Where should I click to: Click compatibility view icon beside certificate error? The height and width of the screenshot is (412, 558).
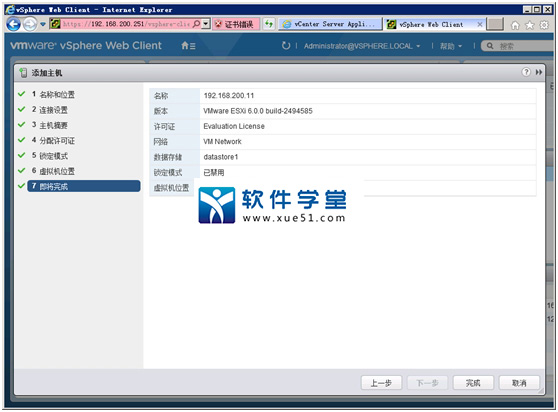point(269,24)
